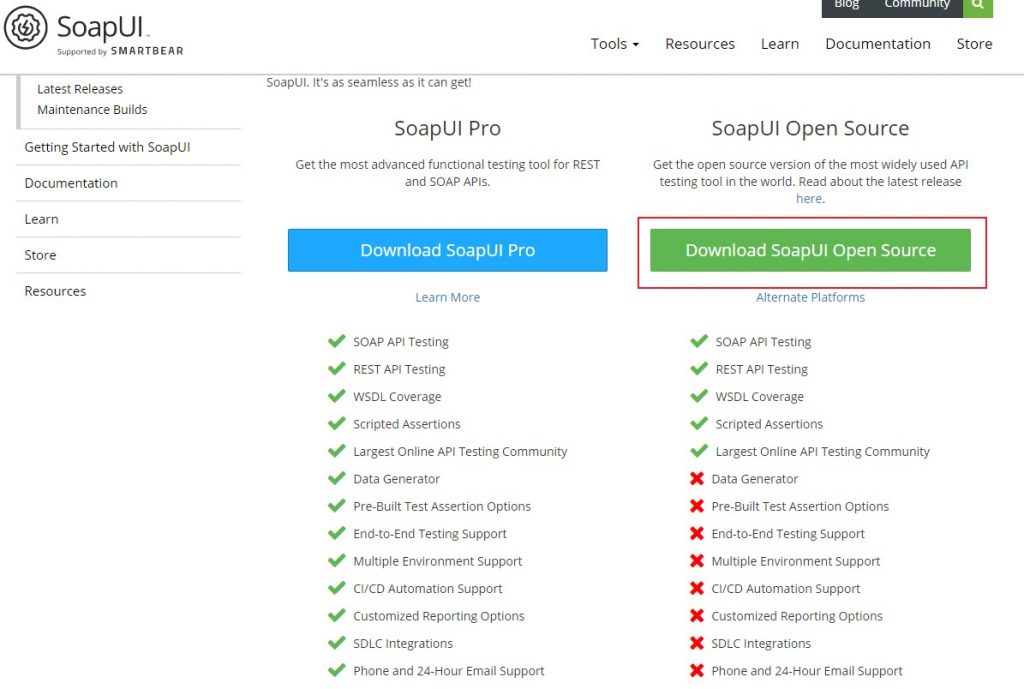This screenshot has width=1024, height=689.
Task: Click the checkmark next to Scripted Assertions
Action: [x=337, y=423]
